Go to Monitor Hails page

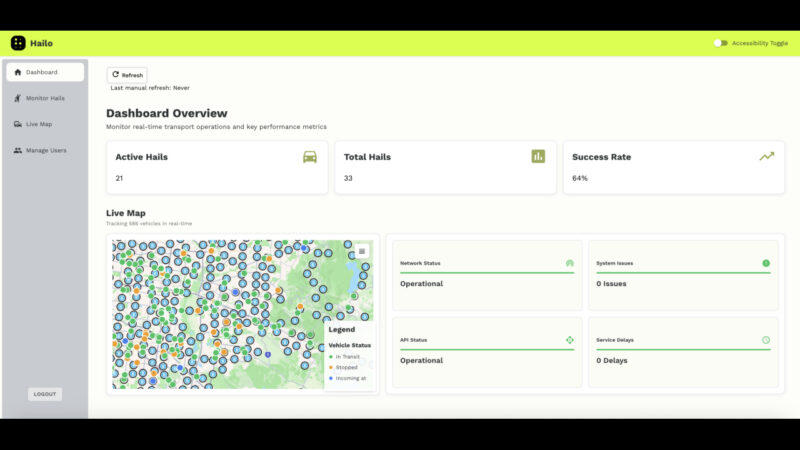(45, 98)
